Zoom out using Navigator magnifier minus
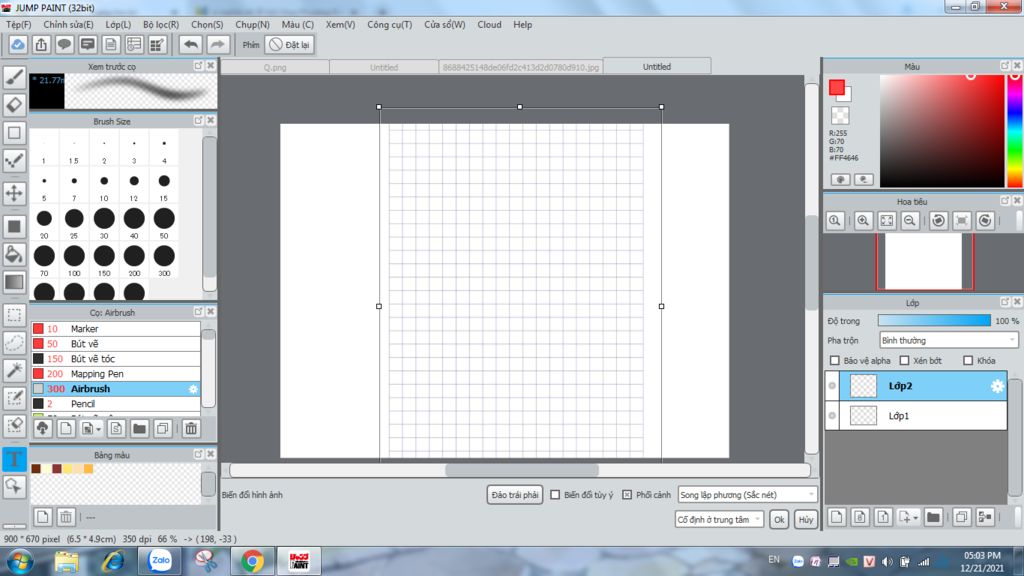The height and width of the screenshot is (576, 1024). click(x=909, y=221)
